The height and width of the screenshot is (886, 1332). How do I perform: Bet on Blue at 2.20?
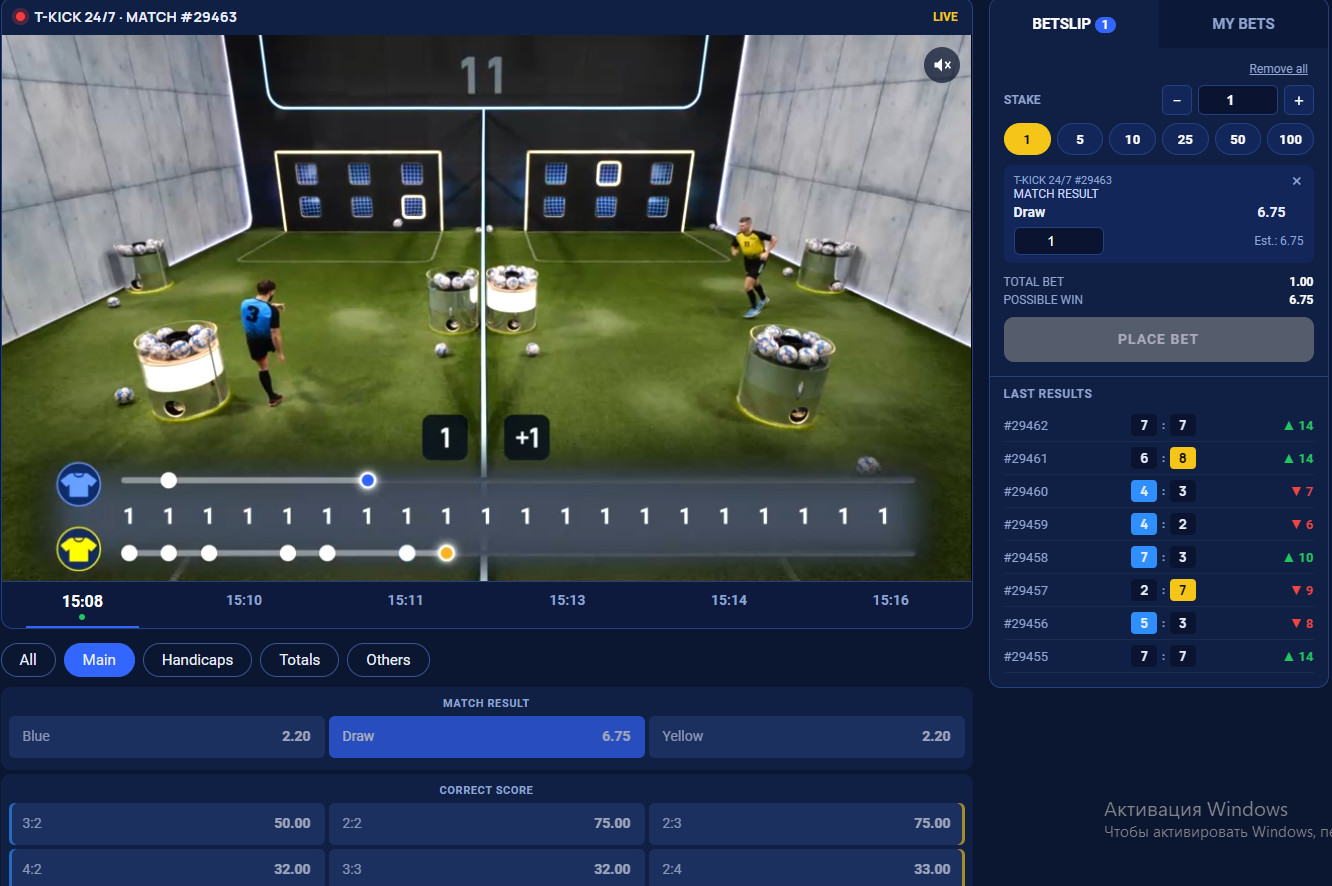167,737
